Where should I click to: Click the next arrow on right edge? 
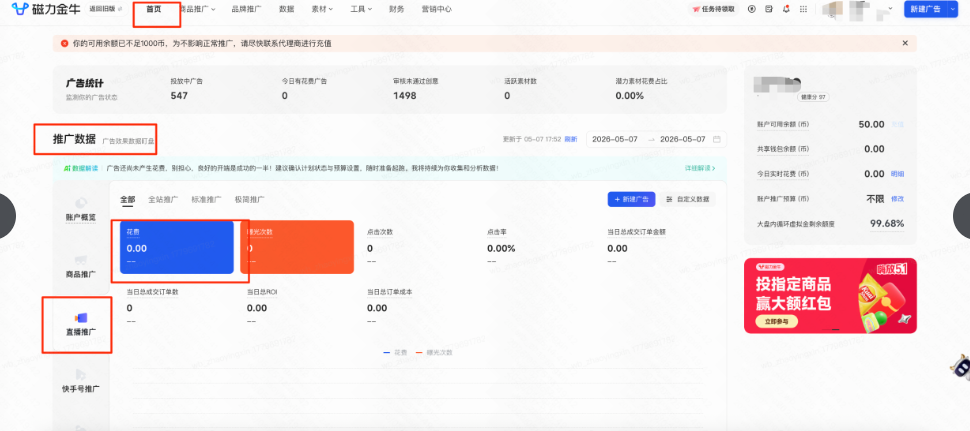963,215
